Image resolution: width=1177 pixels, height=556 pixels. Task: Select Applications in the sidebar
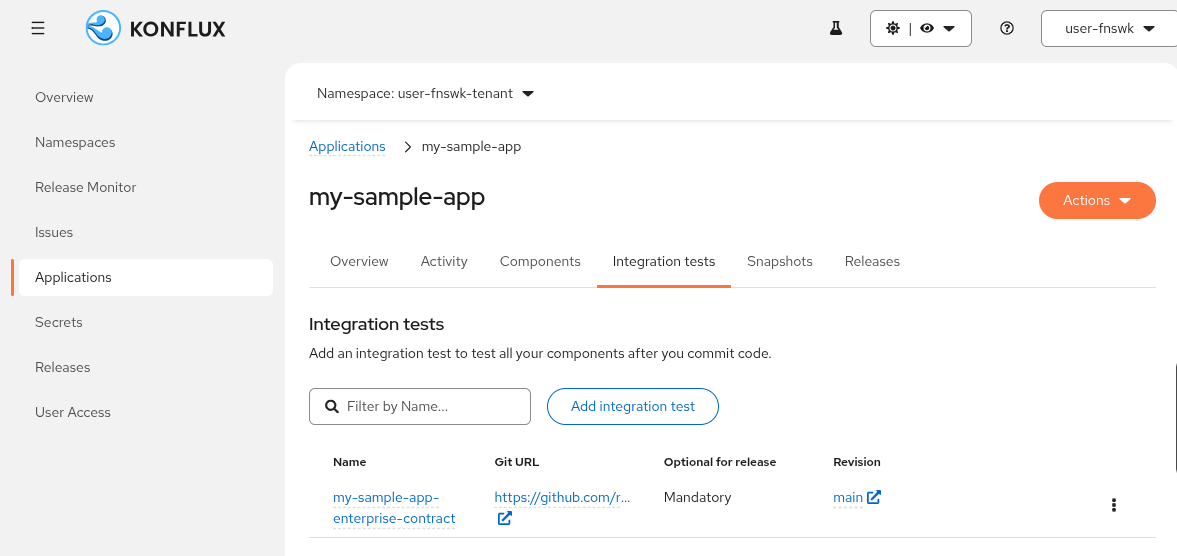146,278
